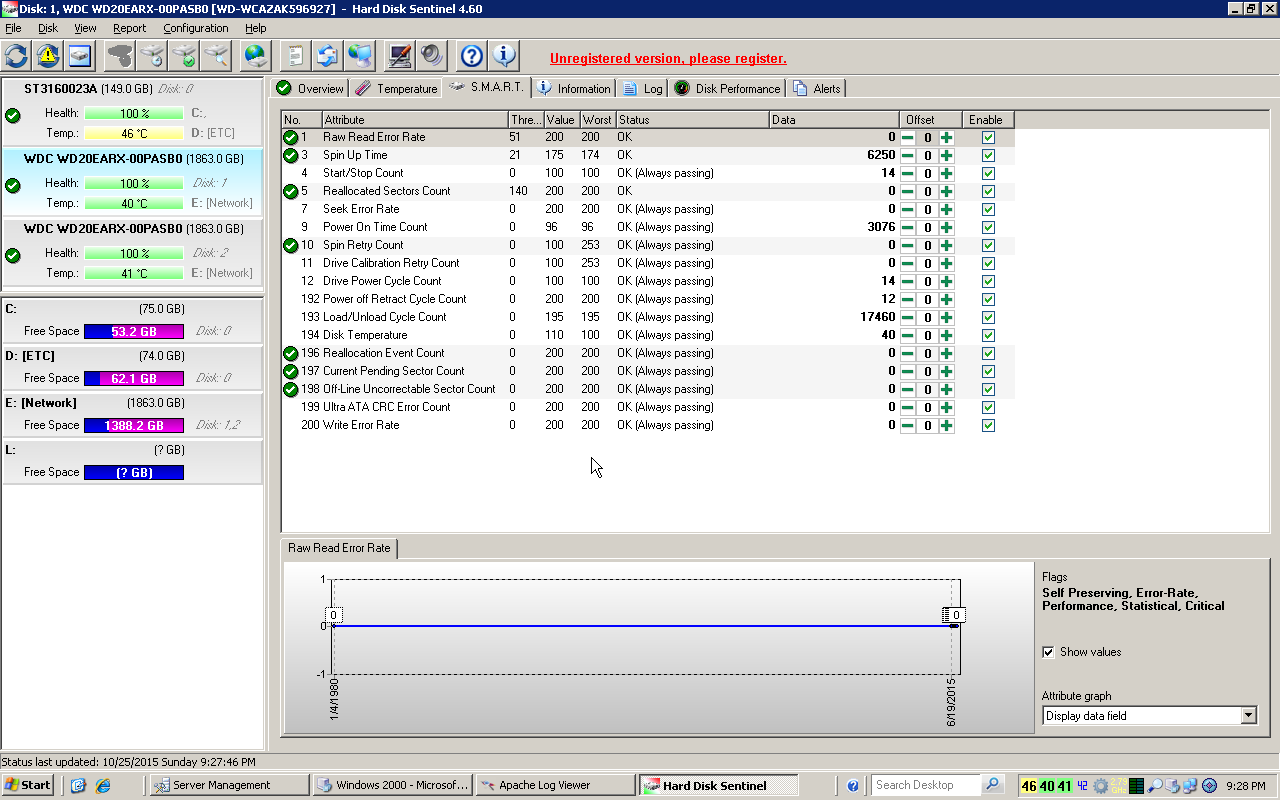Uncheck the Show values checkbox
Viewport: 1280px width, 800px height.
[x=1048, y=652]
